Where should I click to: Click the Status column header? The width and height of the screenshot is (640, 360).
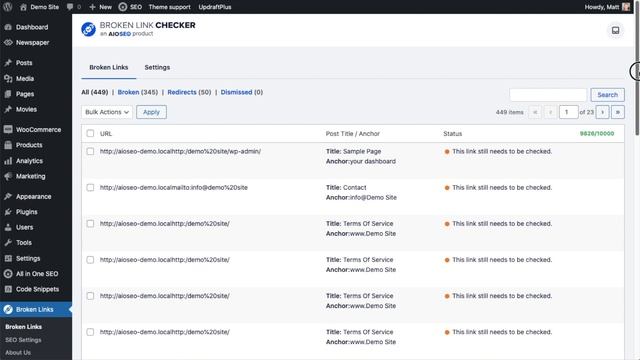[453, 133]
